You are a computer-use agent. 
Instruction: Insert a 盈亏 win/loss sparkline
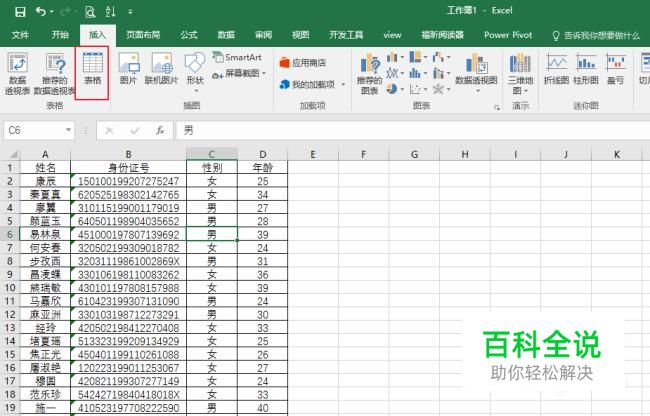click(x=616, y=69)
